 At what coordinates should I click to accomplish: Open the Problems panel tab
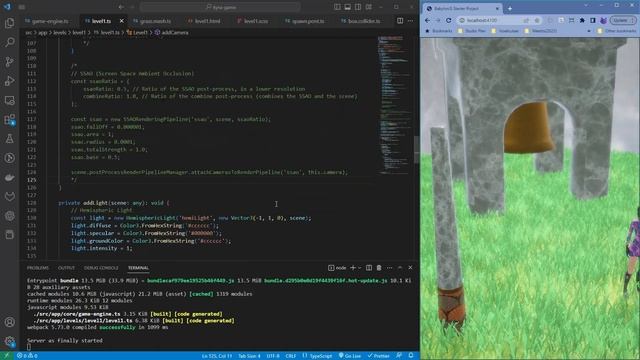(38, 268)
